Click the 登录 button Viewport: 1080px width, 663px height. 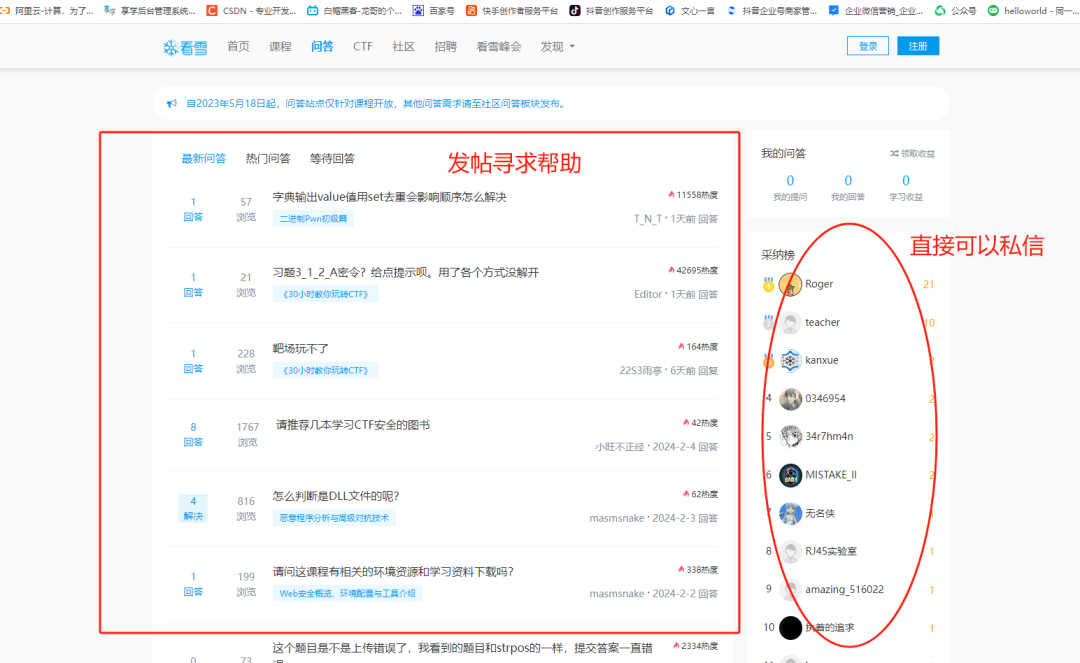(867, 46)
